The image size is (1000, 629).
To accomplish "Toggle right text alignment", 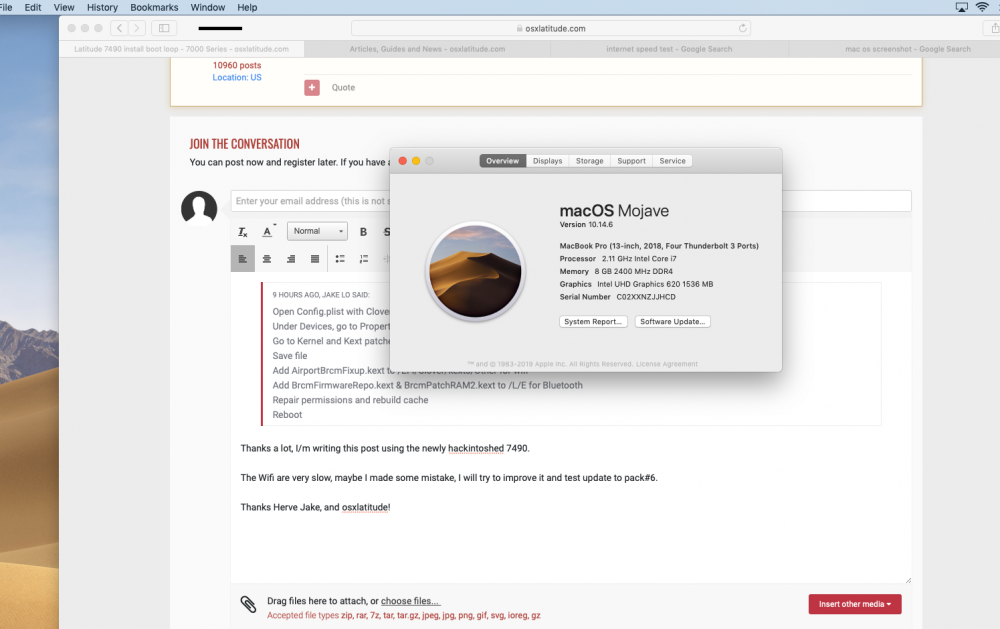I will [x=289, y=258].
